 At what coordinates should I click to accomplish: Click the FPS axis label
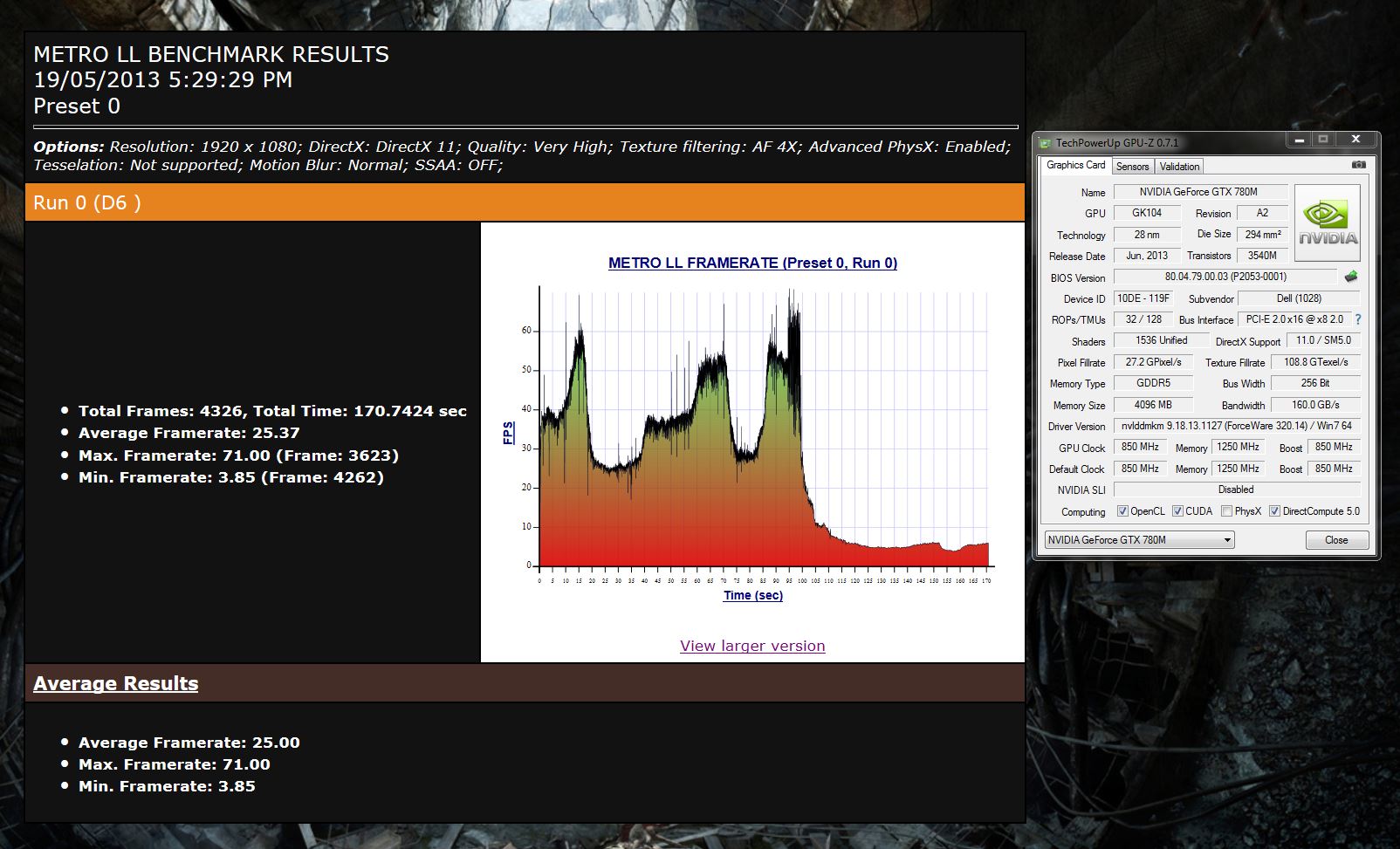click(x=509, y=433)
